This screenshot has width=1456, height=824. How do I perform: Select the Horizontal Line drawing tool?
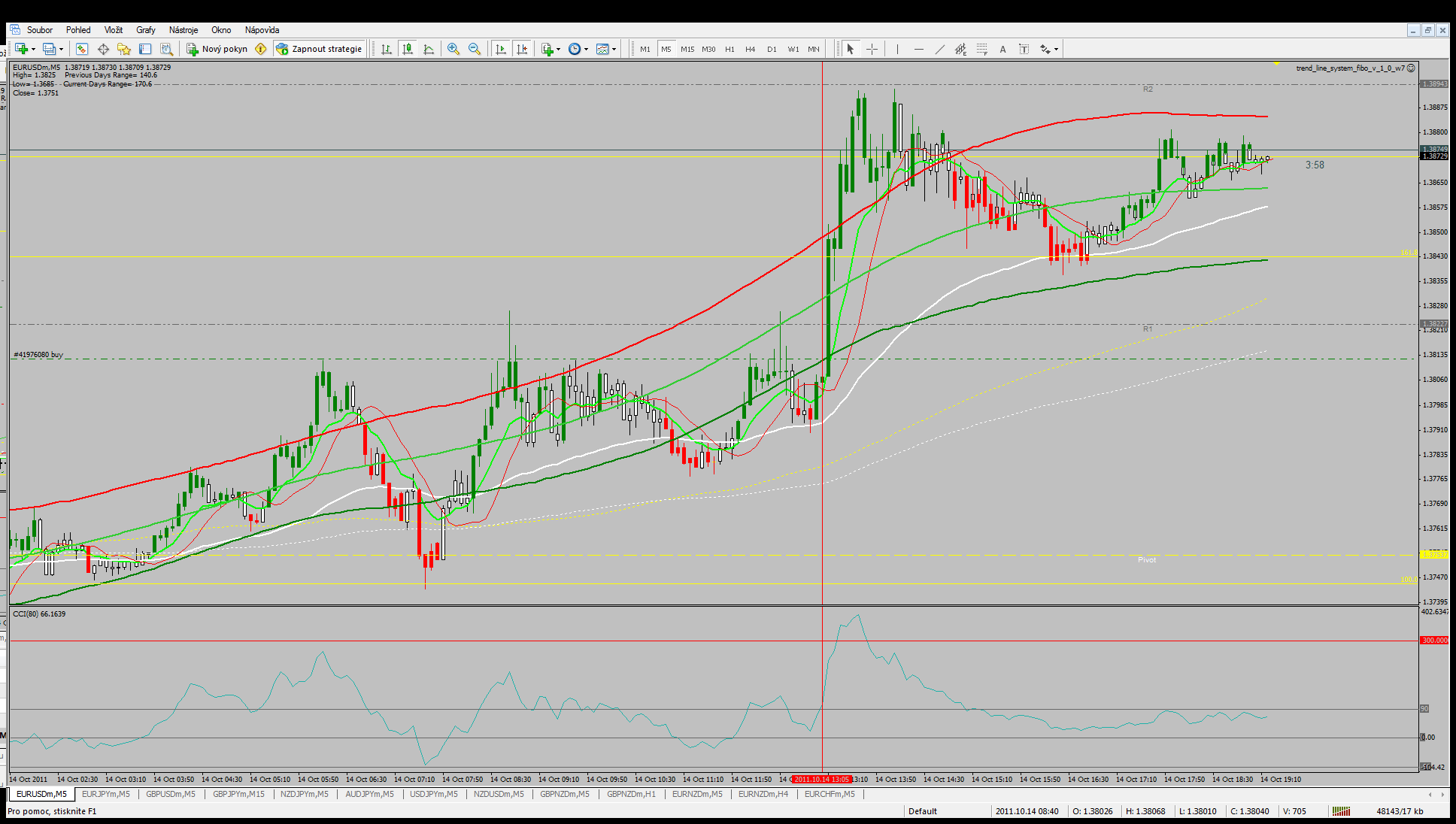(918, 49)
